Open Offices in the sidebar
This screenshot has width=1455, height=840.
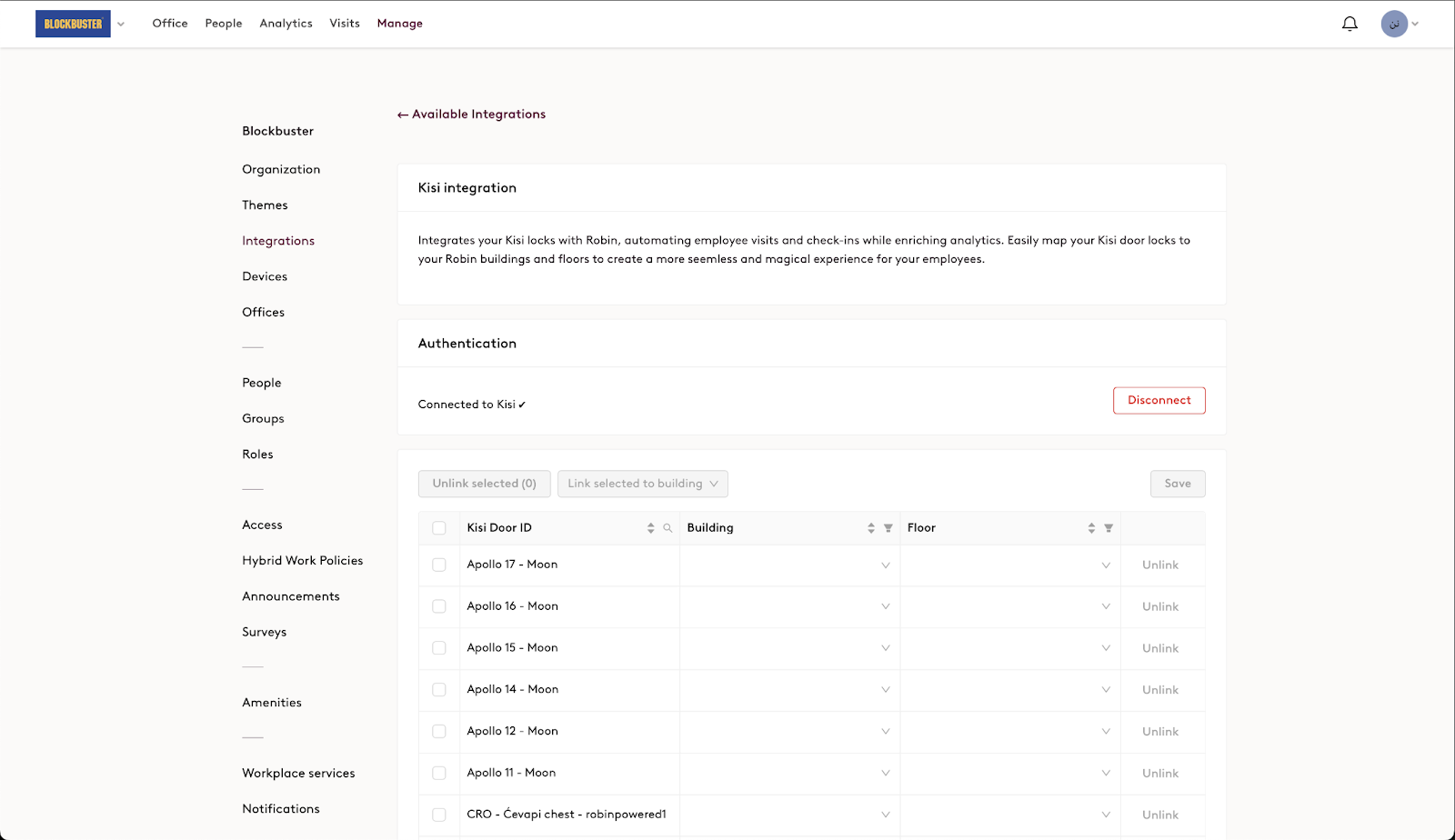pyautogui.click(x=264, y=312)
